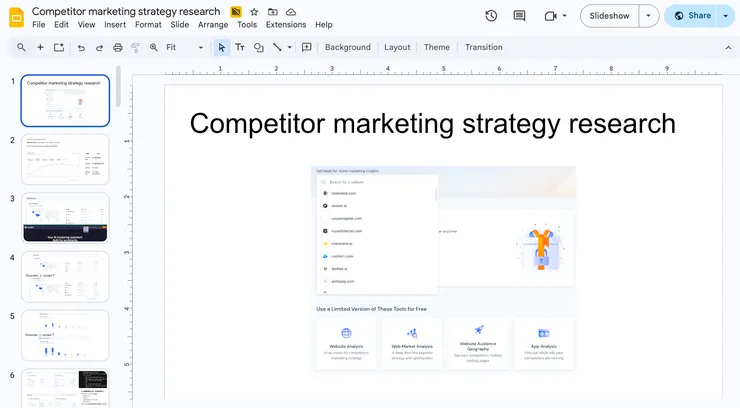Click the zoom magnifier tool
Image resolution: width=740 pixels, height=408 pixels.
[x=154, y=47]
